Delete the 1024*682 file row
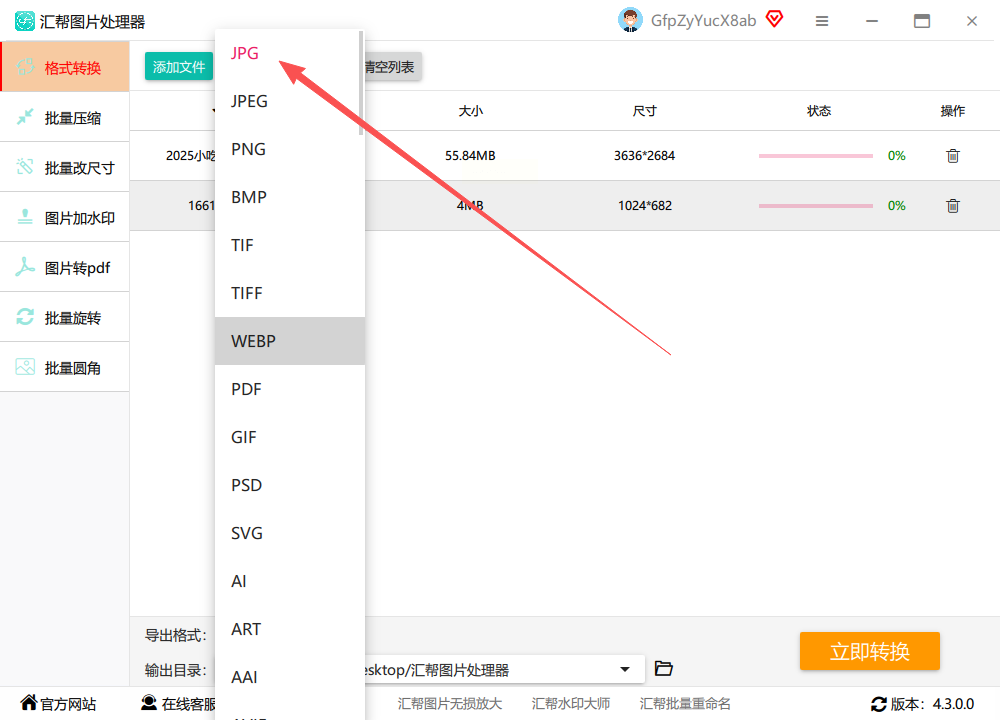Screen dimensions: 1000x720 (953, 205)
